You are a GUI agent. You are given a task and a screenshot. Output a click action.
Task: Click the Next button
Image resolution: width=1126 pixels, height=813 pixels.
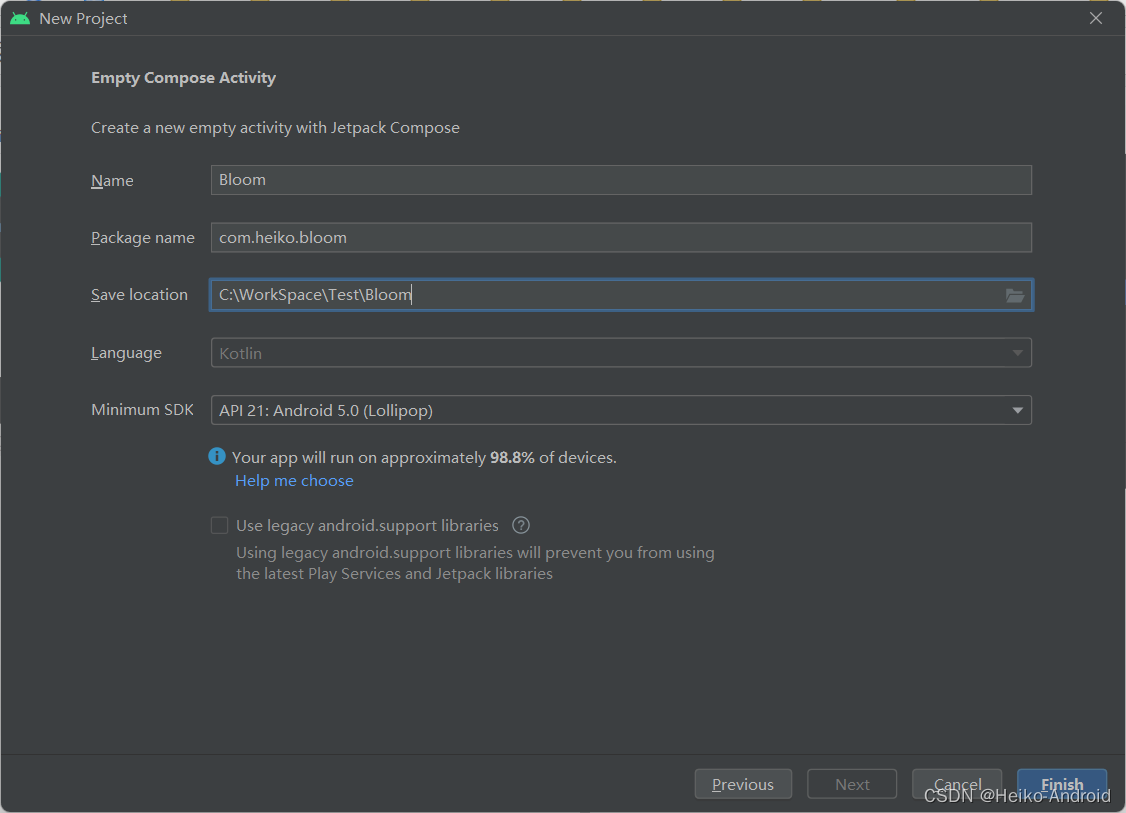tap(852, 784)
